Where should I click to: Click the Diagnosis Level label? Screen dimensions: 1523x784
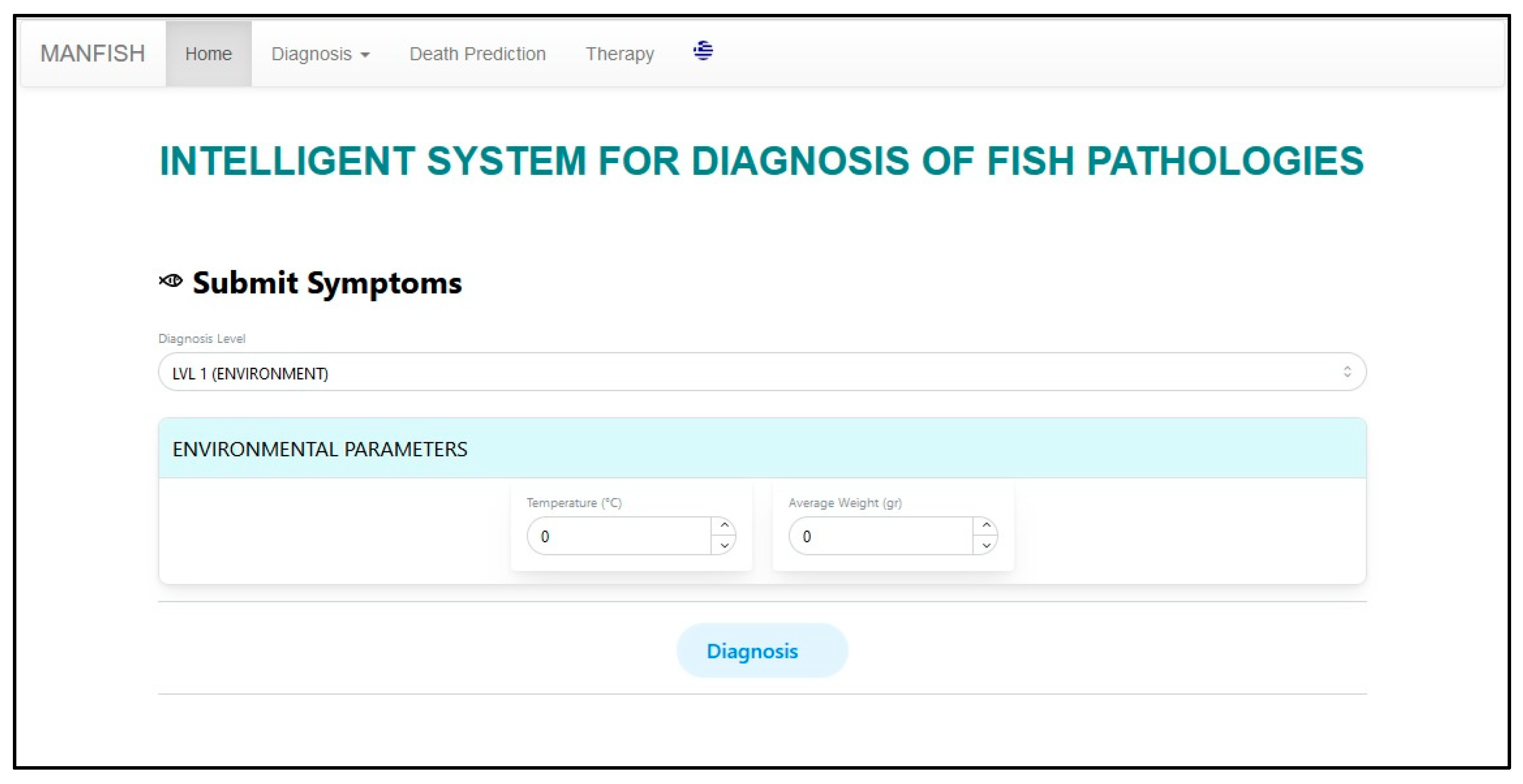point(202,339)
